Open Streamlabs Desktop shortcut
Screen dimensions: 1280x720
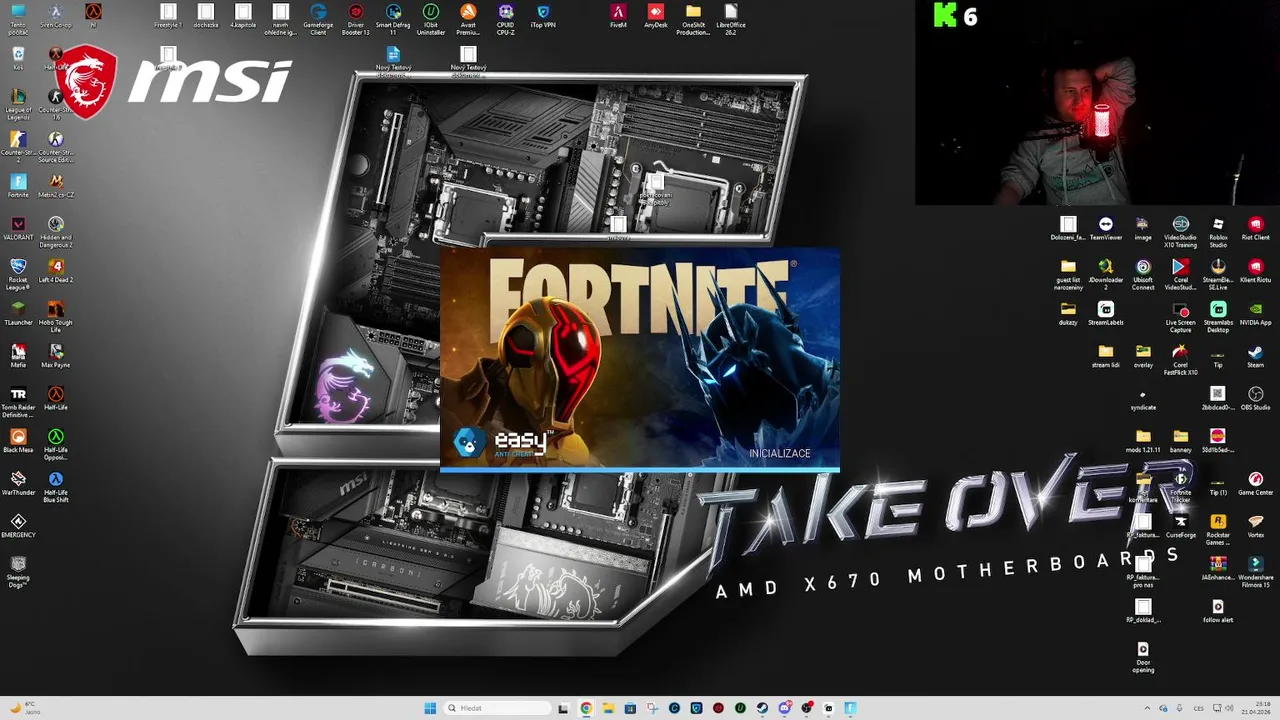(x=1218, y=315)
